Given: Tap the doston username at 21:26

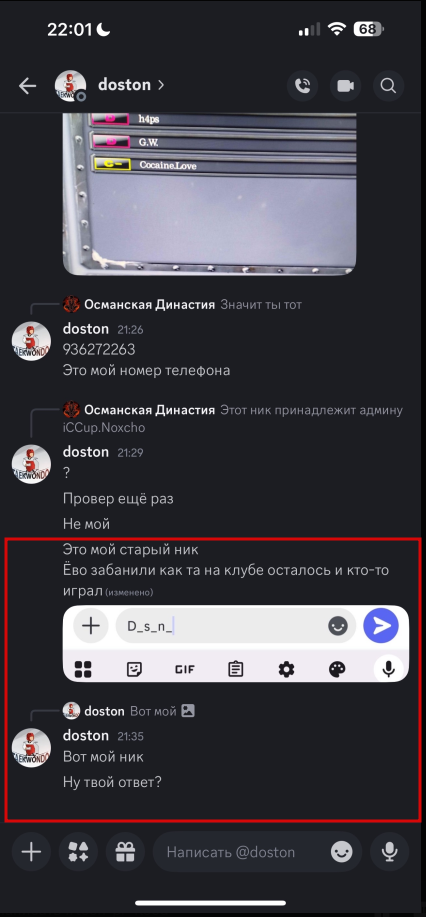Looking at the screenshot, I should [86, 329].
